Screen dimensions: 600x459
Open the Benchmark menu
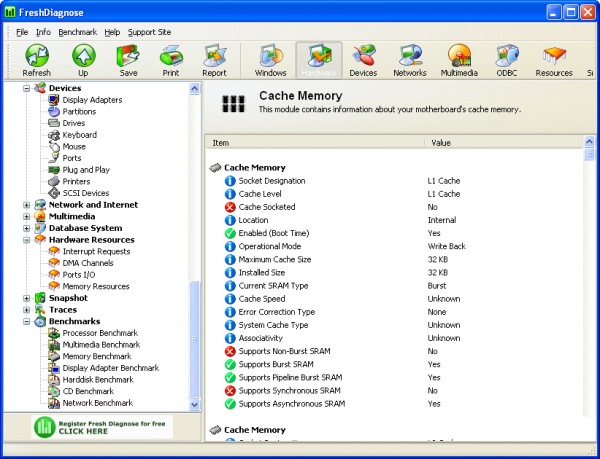[78, 32]
